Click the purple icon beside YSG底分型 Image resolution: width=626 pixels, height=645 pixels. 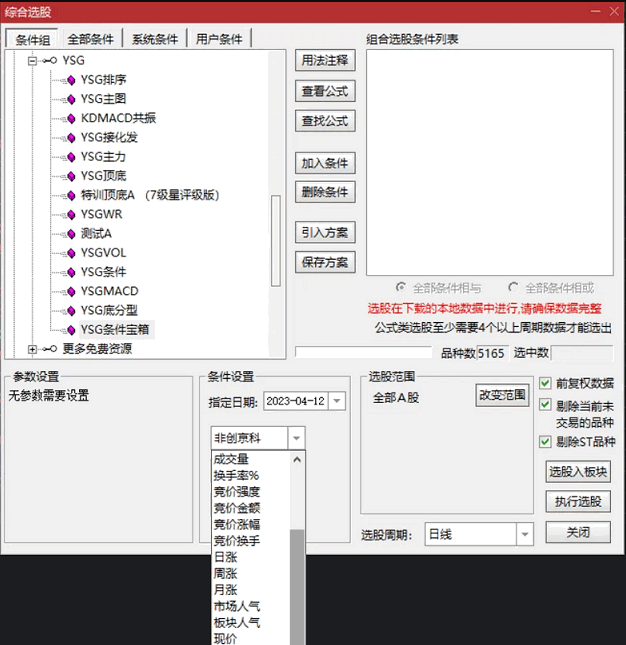click(x=71, y=311)
